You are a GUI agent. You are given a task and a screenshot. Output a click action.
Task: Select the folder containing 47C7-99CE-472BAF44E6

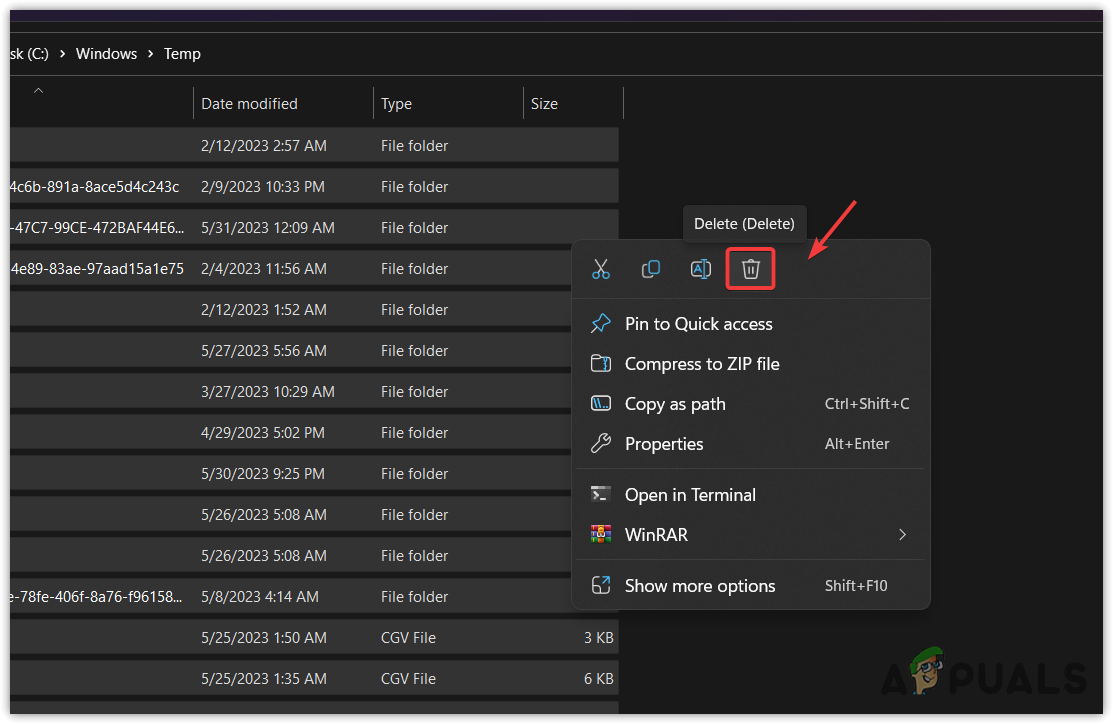[x=314, y=227]
